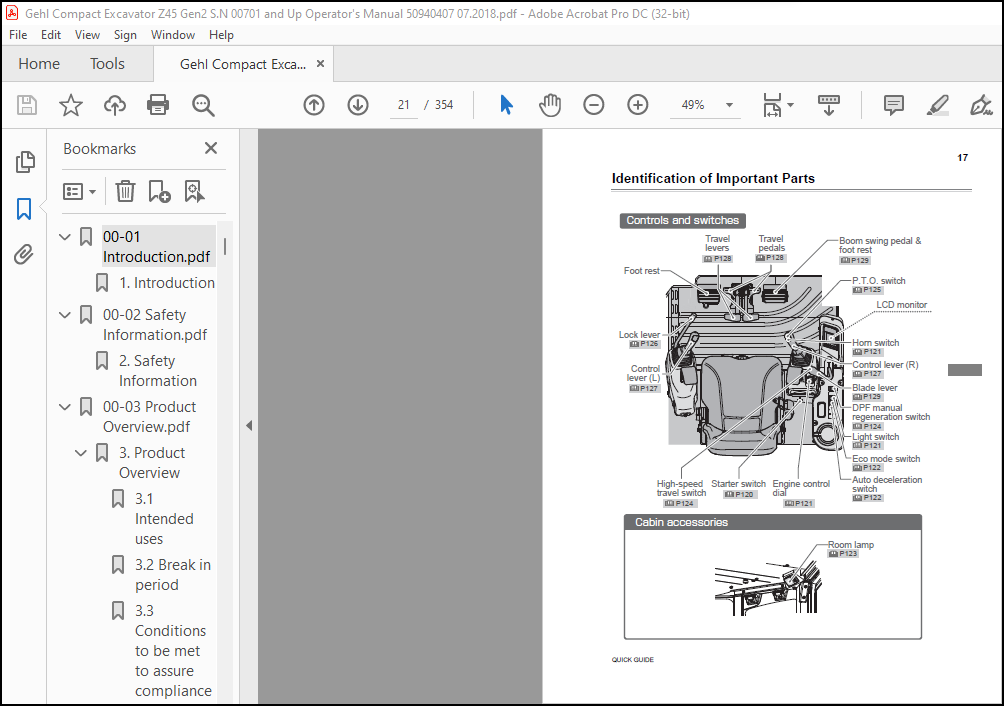Viewport: 1004px width, 706px height.
Task: Collapse the 00-03 Product Overview.pdf bookmark
Action: [x=65, y=406]
